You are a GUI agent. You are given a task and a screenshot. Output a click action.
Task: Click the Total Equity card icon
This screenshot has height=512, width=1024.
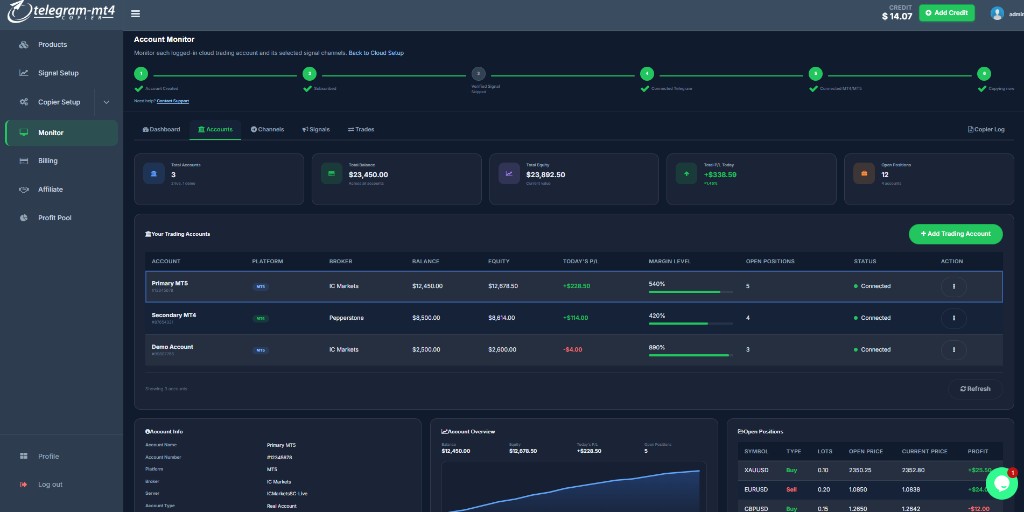click(x=509, y=174)
